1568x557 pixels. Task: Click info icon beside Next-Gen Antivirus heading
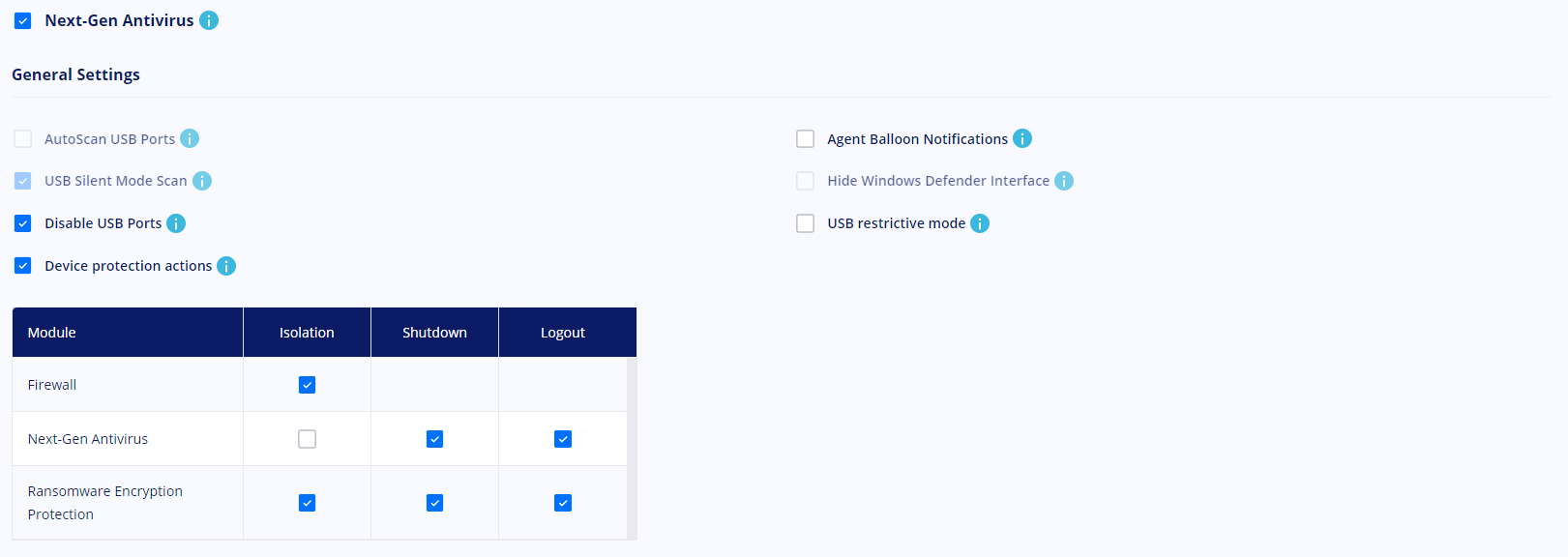tap(209, 20)
